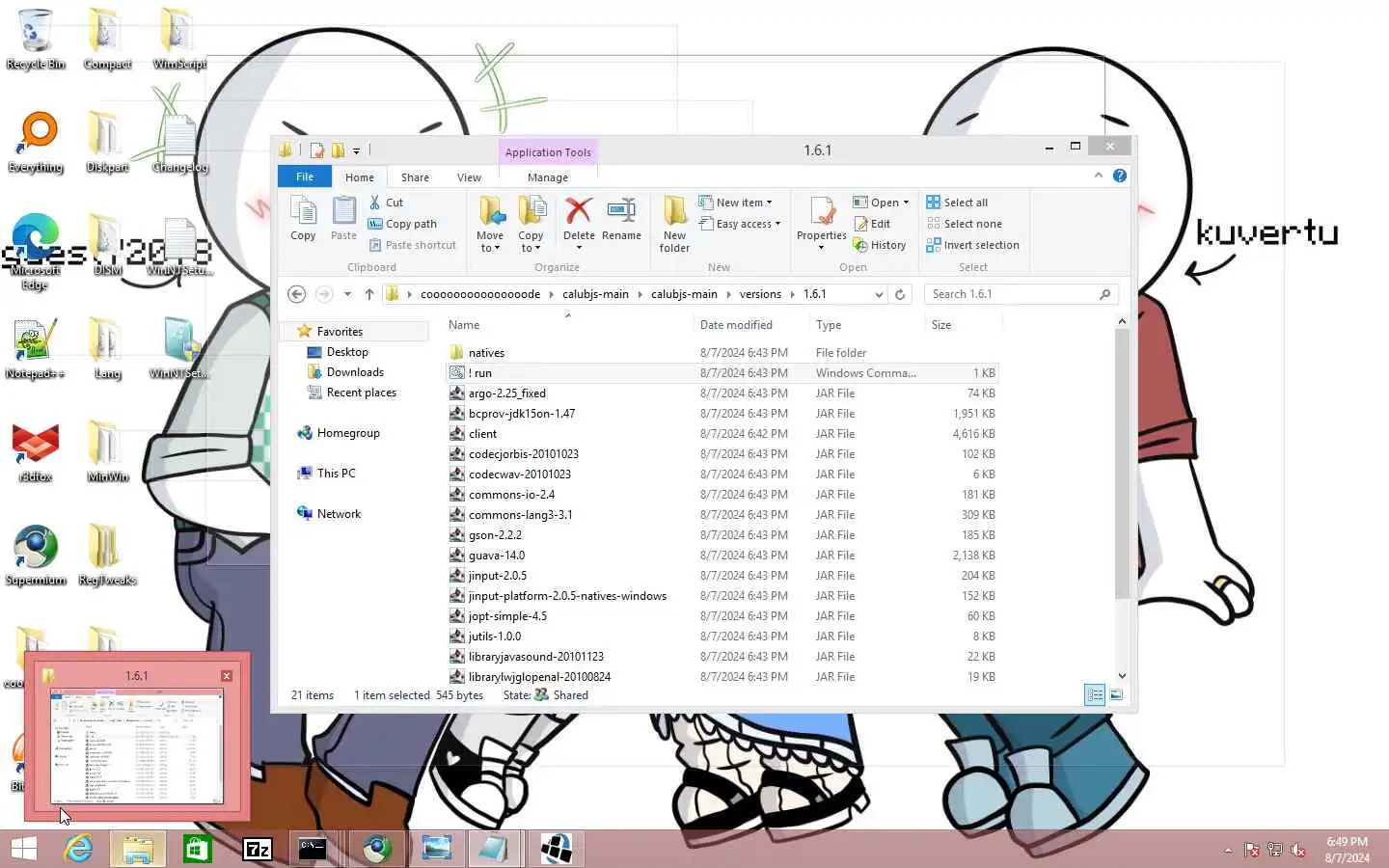Open the File tab
This screenshot has height=868, width=1389.
[305, 176]
